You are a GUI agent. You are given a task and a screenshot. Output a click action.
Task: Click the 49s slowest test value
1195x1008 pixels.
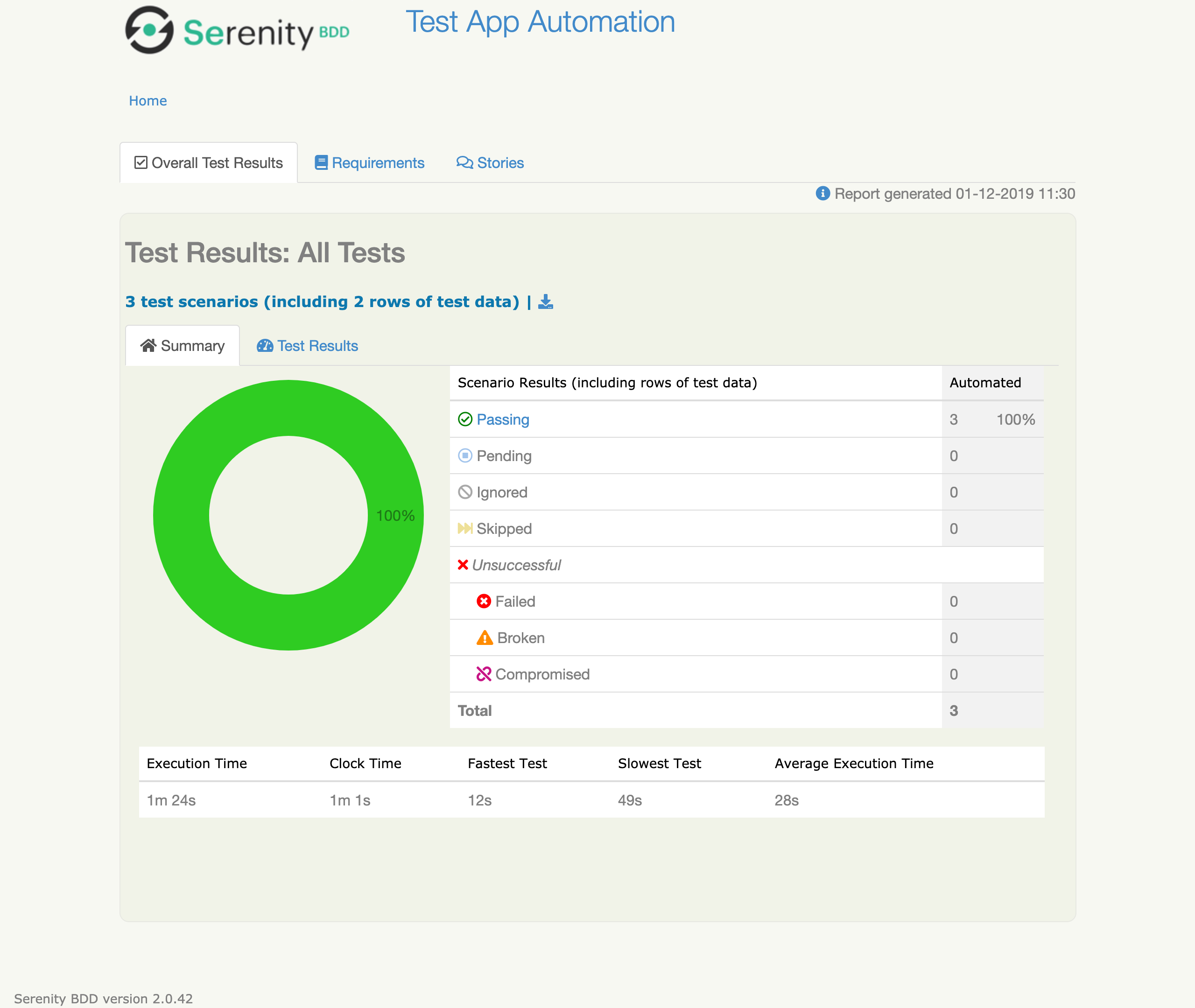pyautogui.click(x=630, y=801)
